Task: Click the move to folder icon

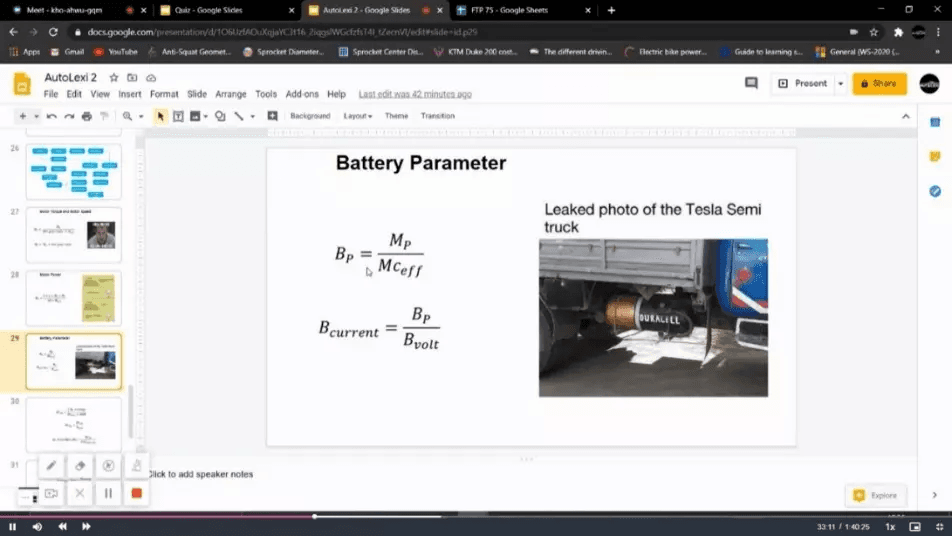Action: point(132,78)
